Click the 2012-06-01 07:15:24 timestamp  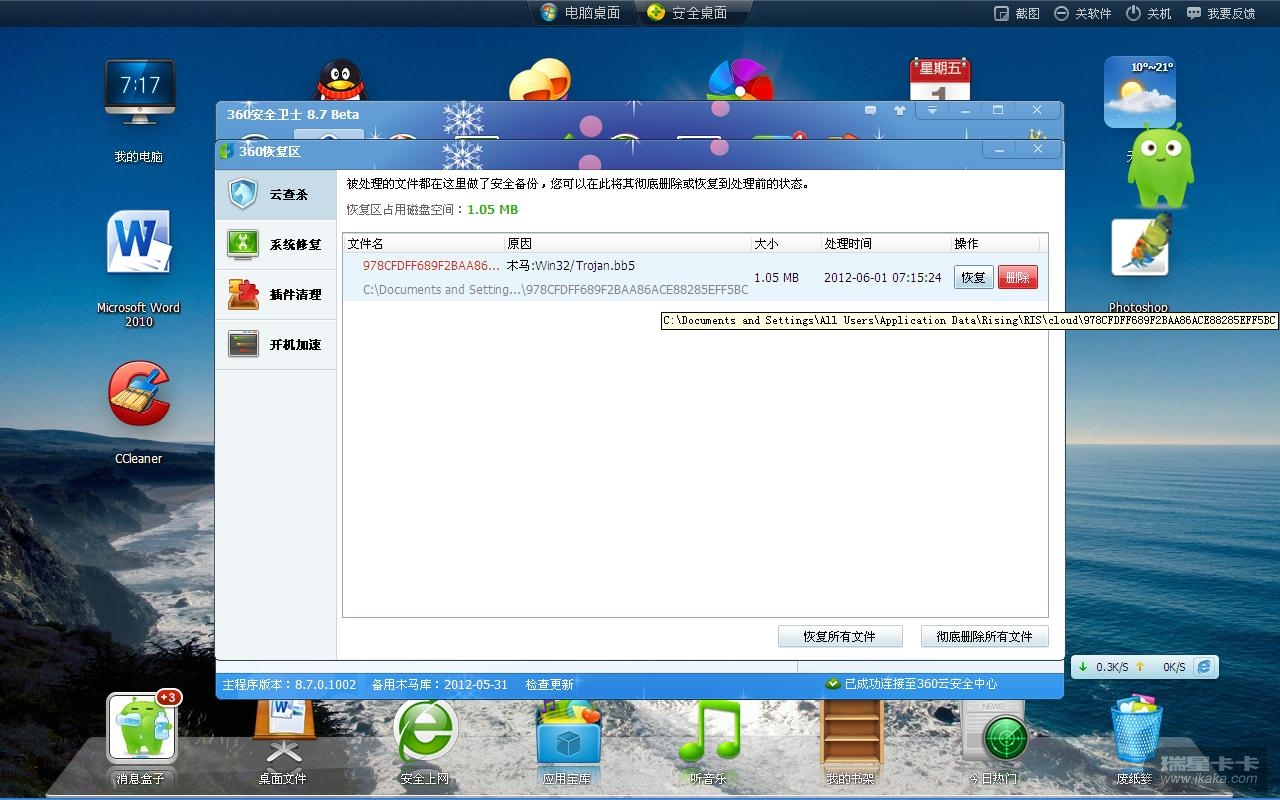click(882, 277)
